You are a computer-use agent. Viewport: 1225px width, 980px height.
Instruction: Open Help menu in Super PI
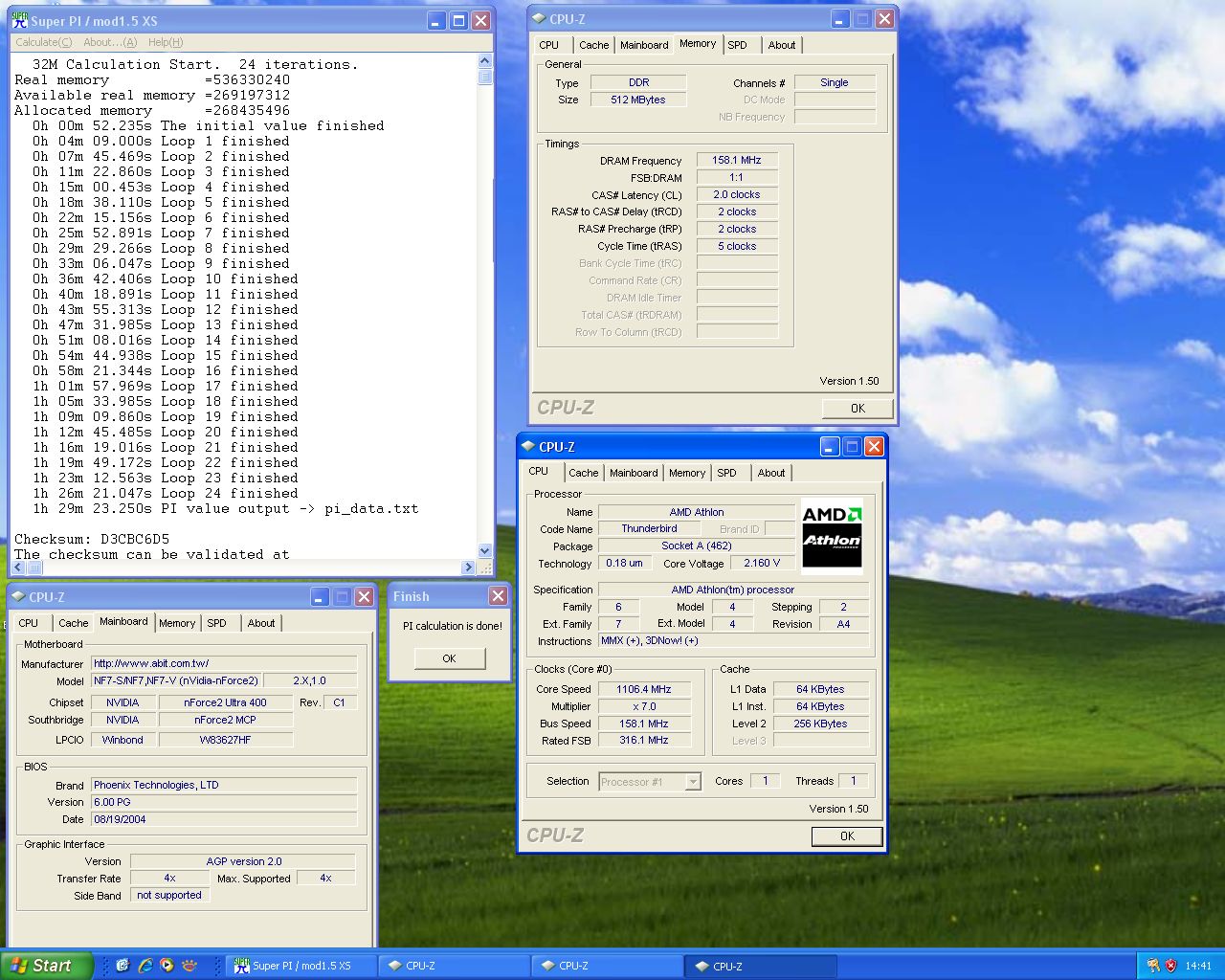tap(165, 42)
